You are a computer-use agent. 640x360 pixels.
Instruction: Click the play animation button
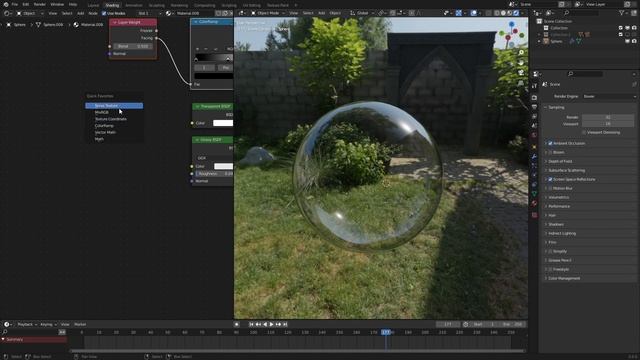[x=271, y=324]
